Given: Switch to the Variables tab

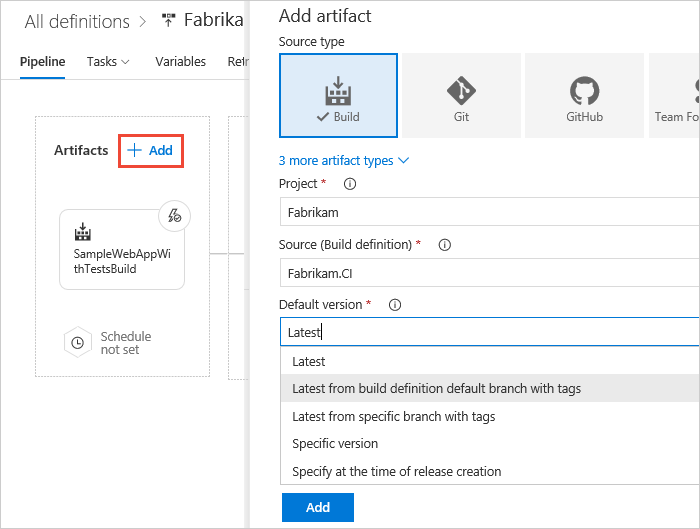Looking at the screenshot, I should (180, 62).
